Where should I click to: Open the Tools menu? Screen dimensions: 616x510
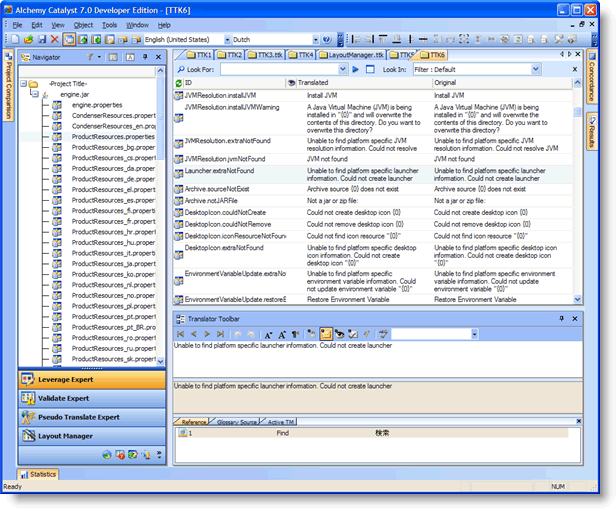pyautogui.click(x=110, y=25)
